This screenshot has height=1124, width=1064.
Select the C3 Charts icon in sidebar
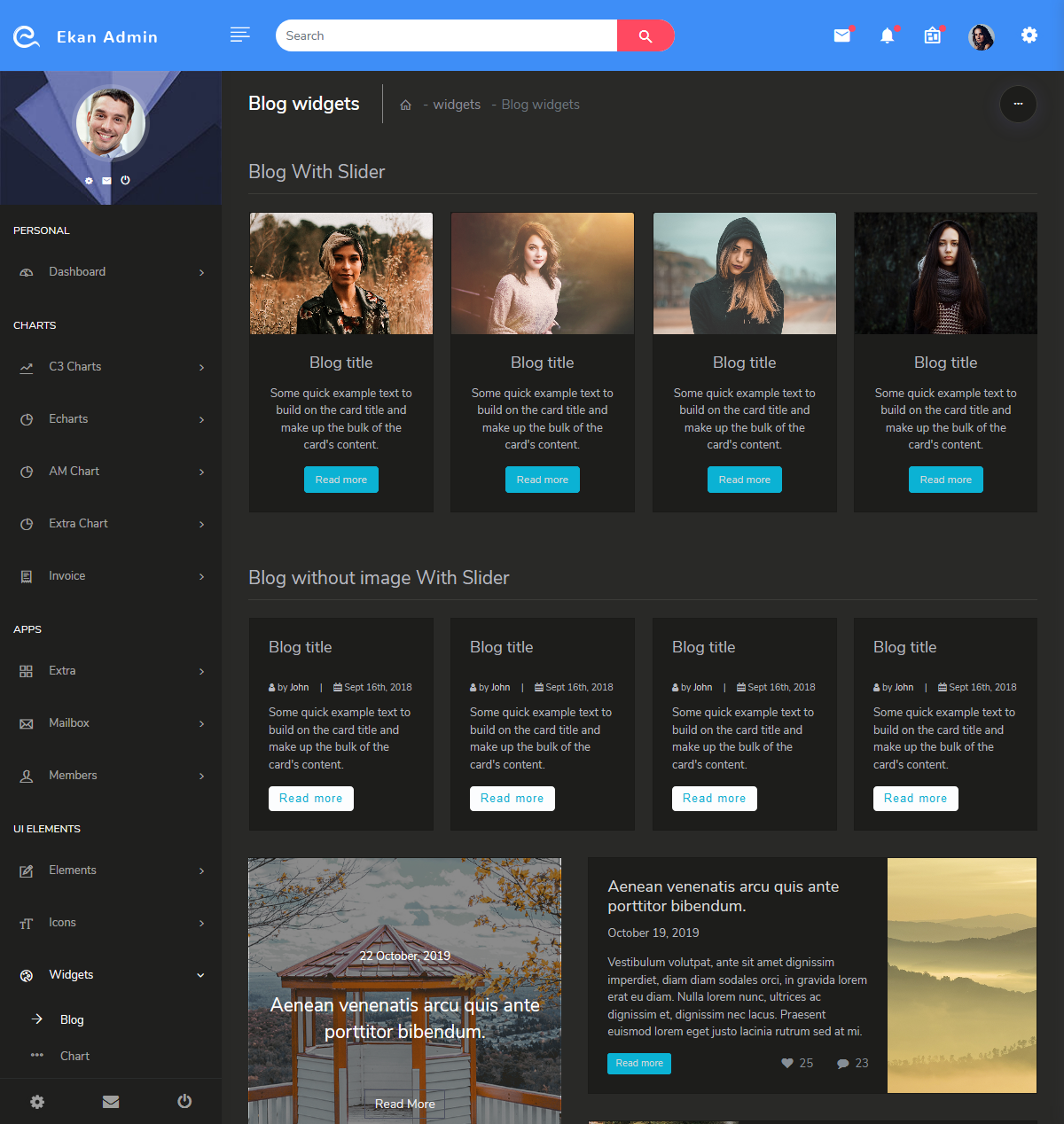tap(27, 366)
